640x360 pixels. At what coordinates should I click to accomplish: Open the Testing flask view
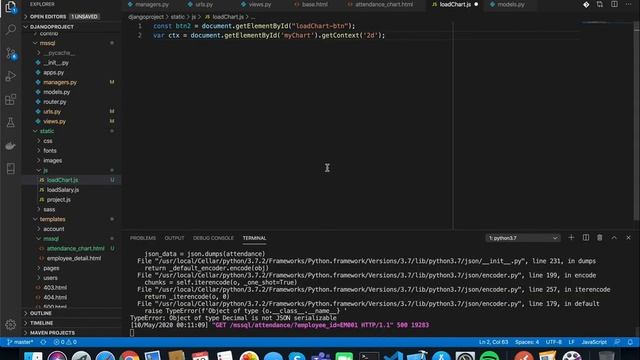[x=11, y=122]
